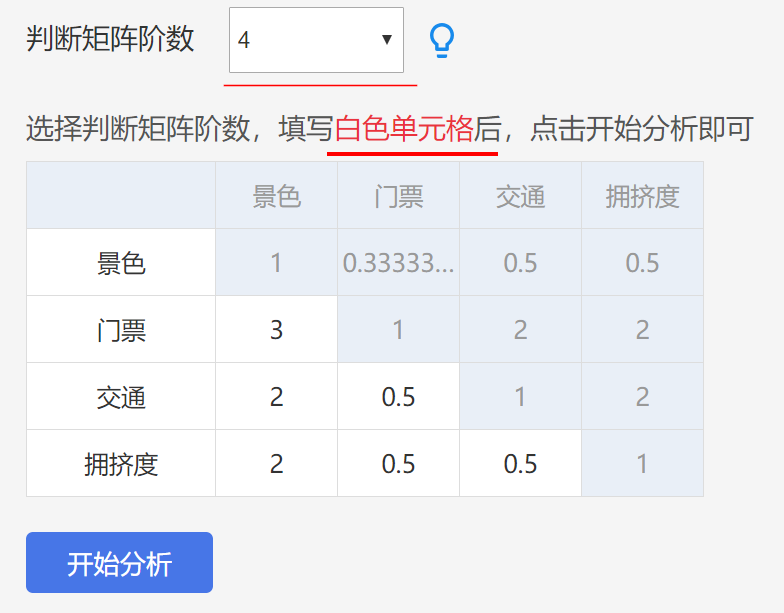Select the 拥挤度 row, 门票 column cell
The image size is (784, 613).
pyautogui.click(x=398, y=464)
